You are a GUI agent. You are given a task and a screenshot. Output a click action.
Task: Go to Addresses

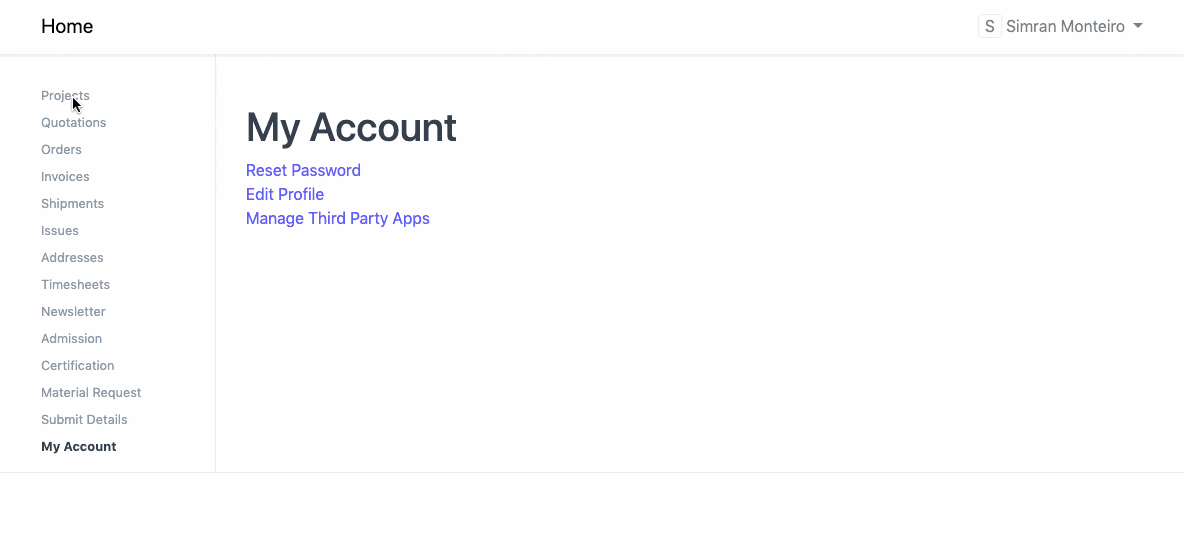click(72, 258)
